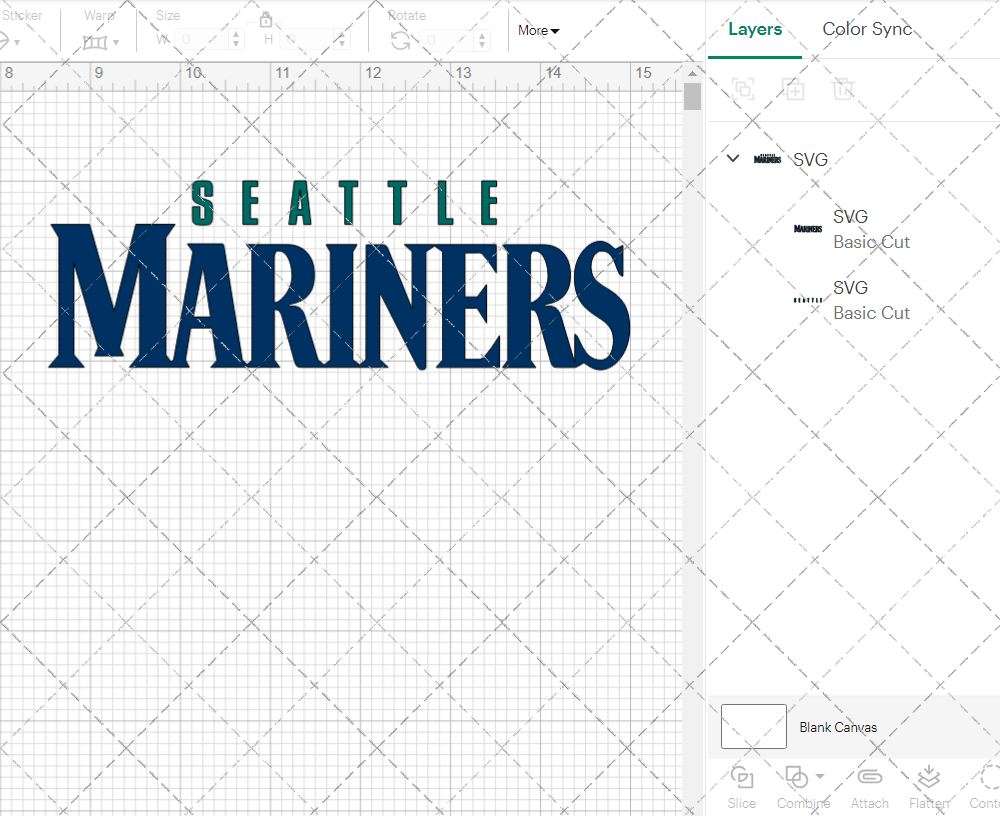The image size is (1000, 816).
Task: Switch to the Color Sync tab
Action: point(867,29)
